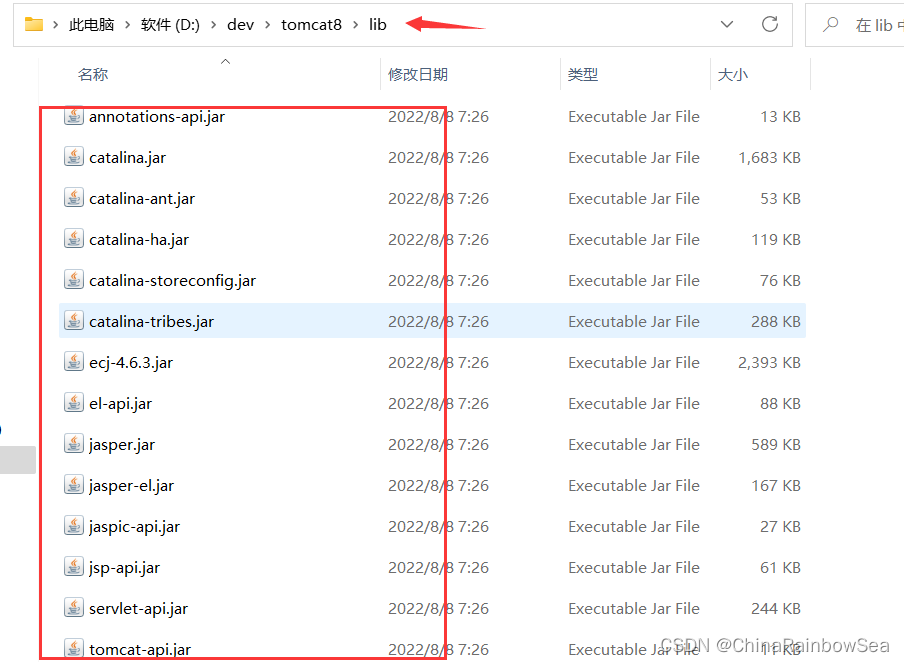Open the address bar history dropdown

coord(727,24)
